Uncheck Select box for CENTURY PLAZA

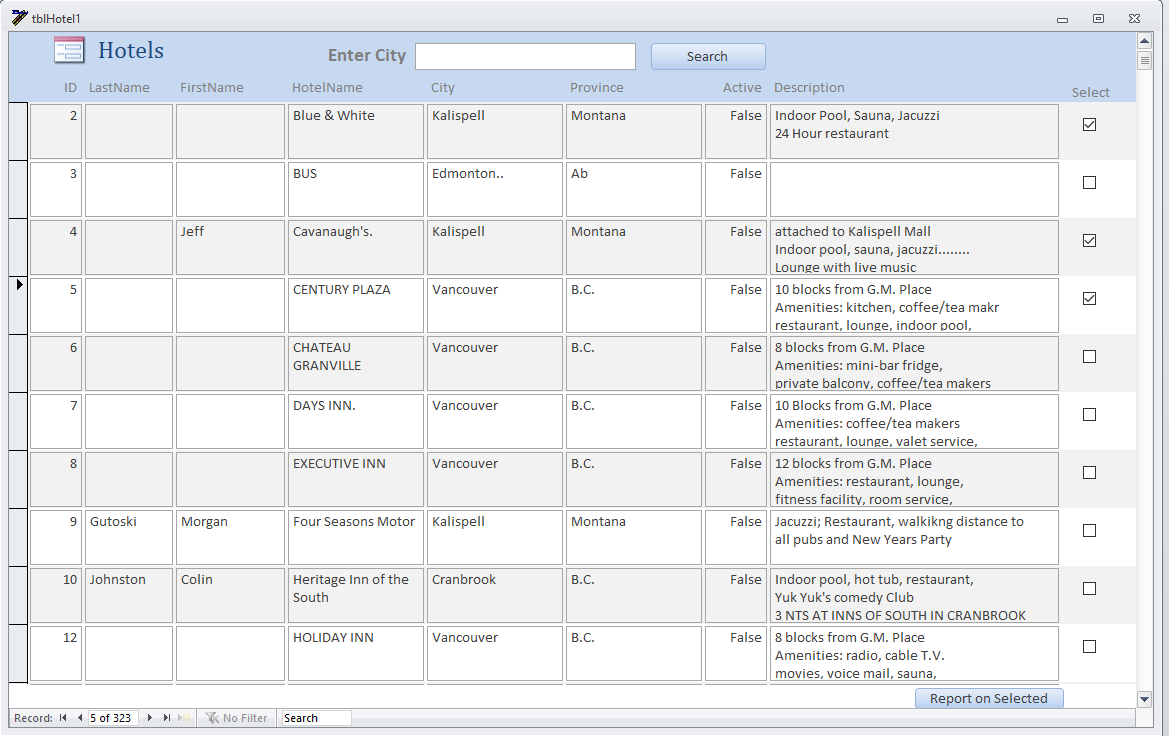pos(1089,298)
